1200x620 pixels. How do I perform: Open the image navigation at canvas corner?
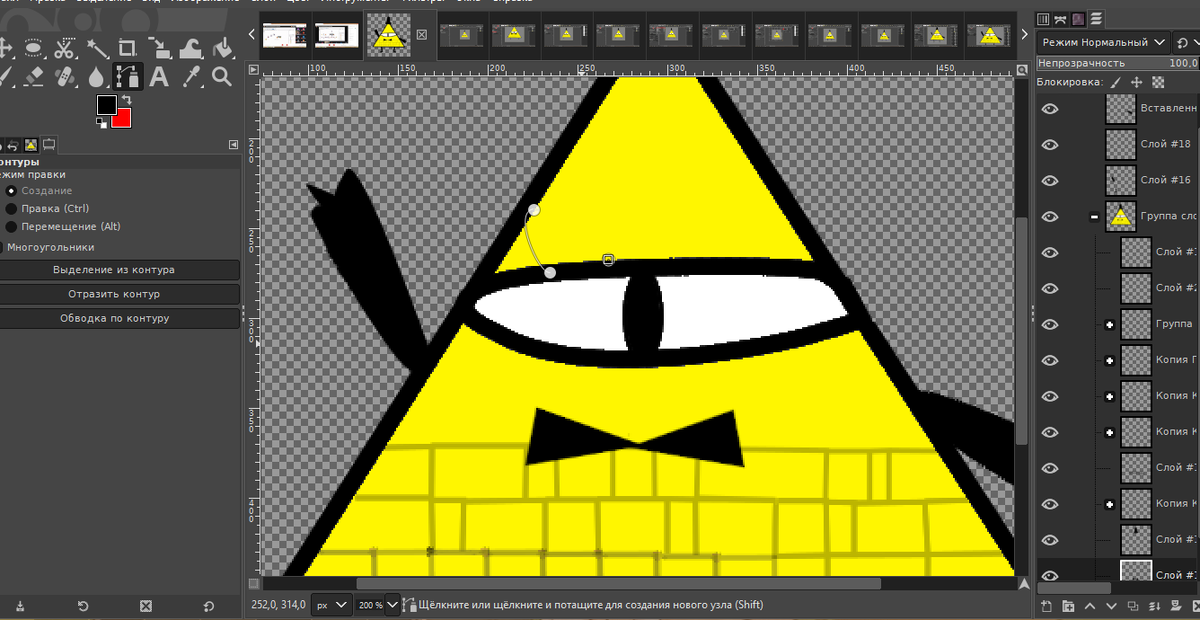click(x=1023, y=583)
